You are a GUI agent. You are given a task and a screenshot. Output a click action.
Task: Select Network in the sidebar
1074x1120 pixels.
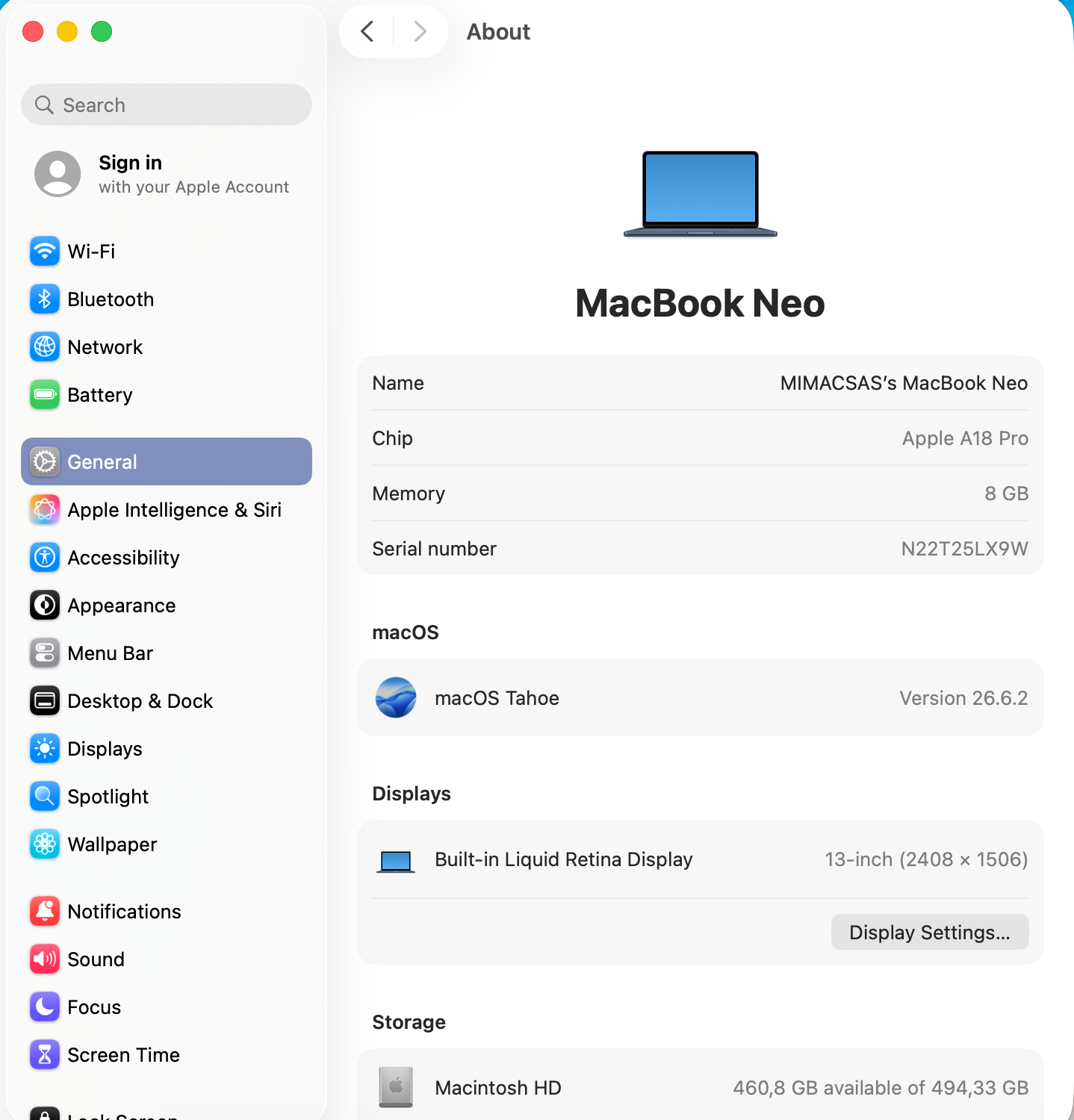coord(167,347)
